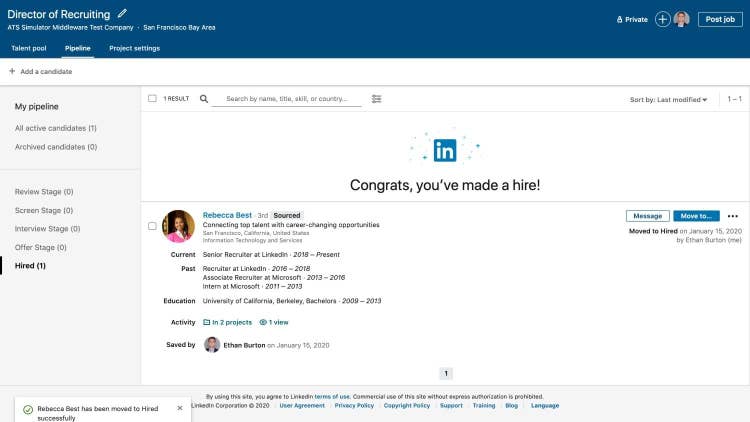750x422 pixels.
Task: Switch to the Talent pool tab
Action: click(x=29, y=48)
